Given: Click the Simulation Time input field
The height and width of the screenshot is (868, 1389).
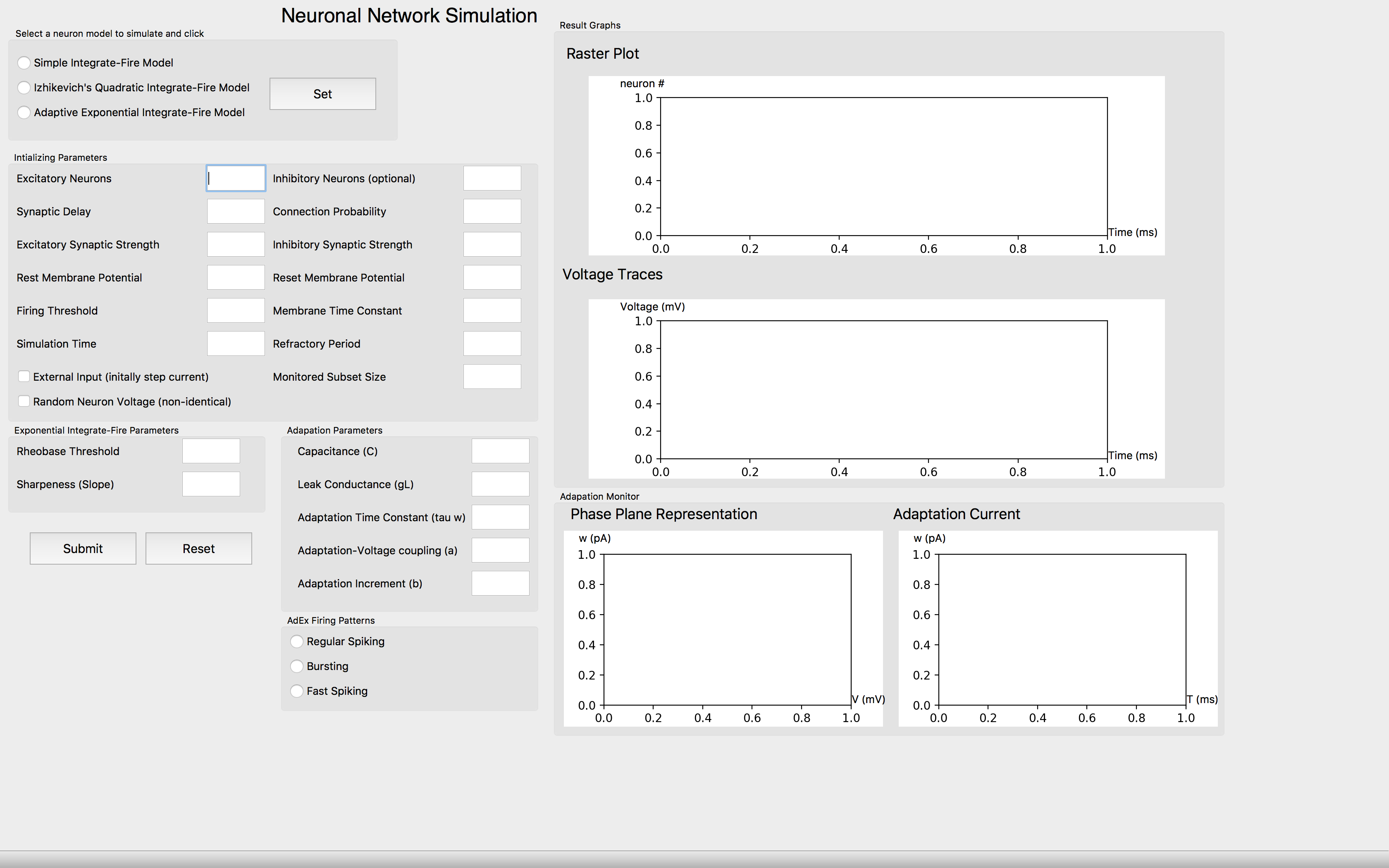Looking at the screenshot, I should [236, 343].
